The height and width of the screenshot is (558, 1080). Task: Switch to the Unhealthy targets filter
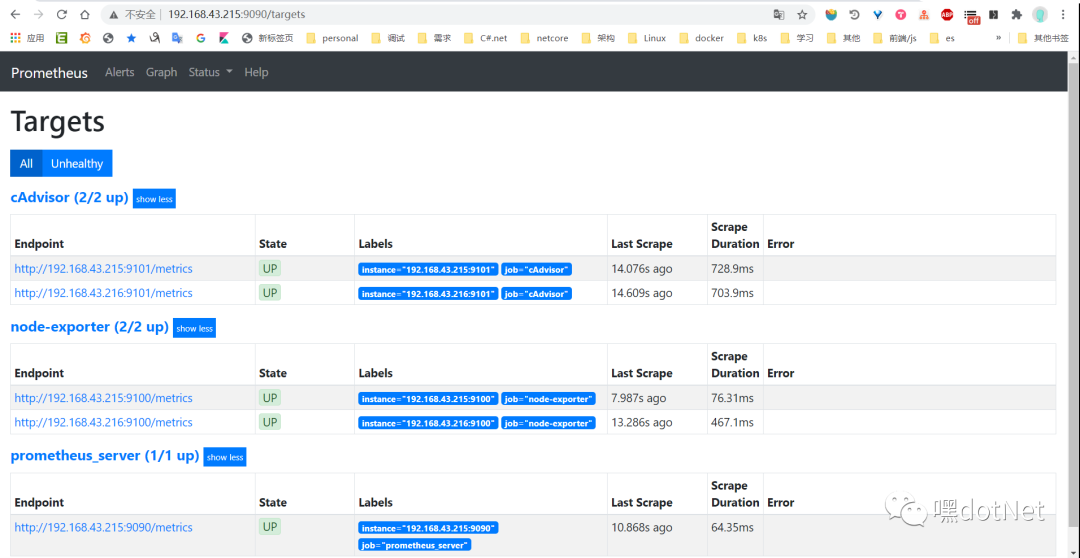77,164
